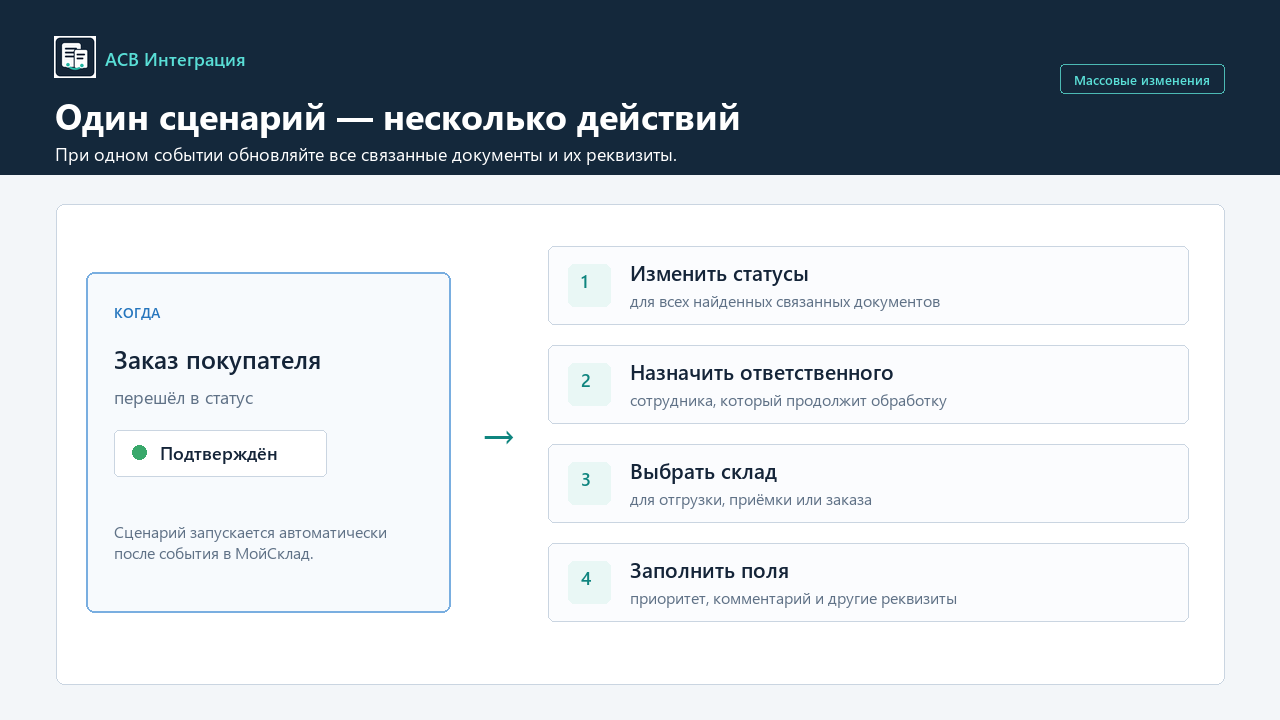Open step 3 Выбрать склад card
1280x720 pixels.
coord(868,483)
